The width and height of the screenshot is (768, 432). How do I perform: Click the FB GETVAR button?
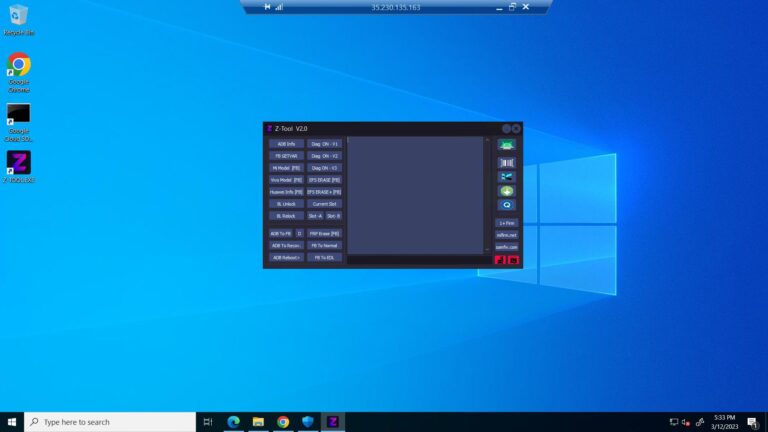coord(286,156)
